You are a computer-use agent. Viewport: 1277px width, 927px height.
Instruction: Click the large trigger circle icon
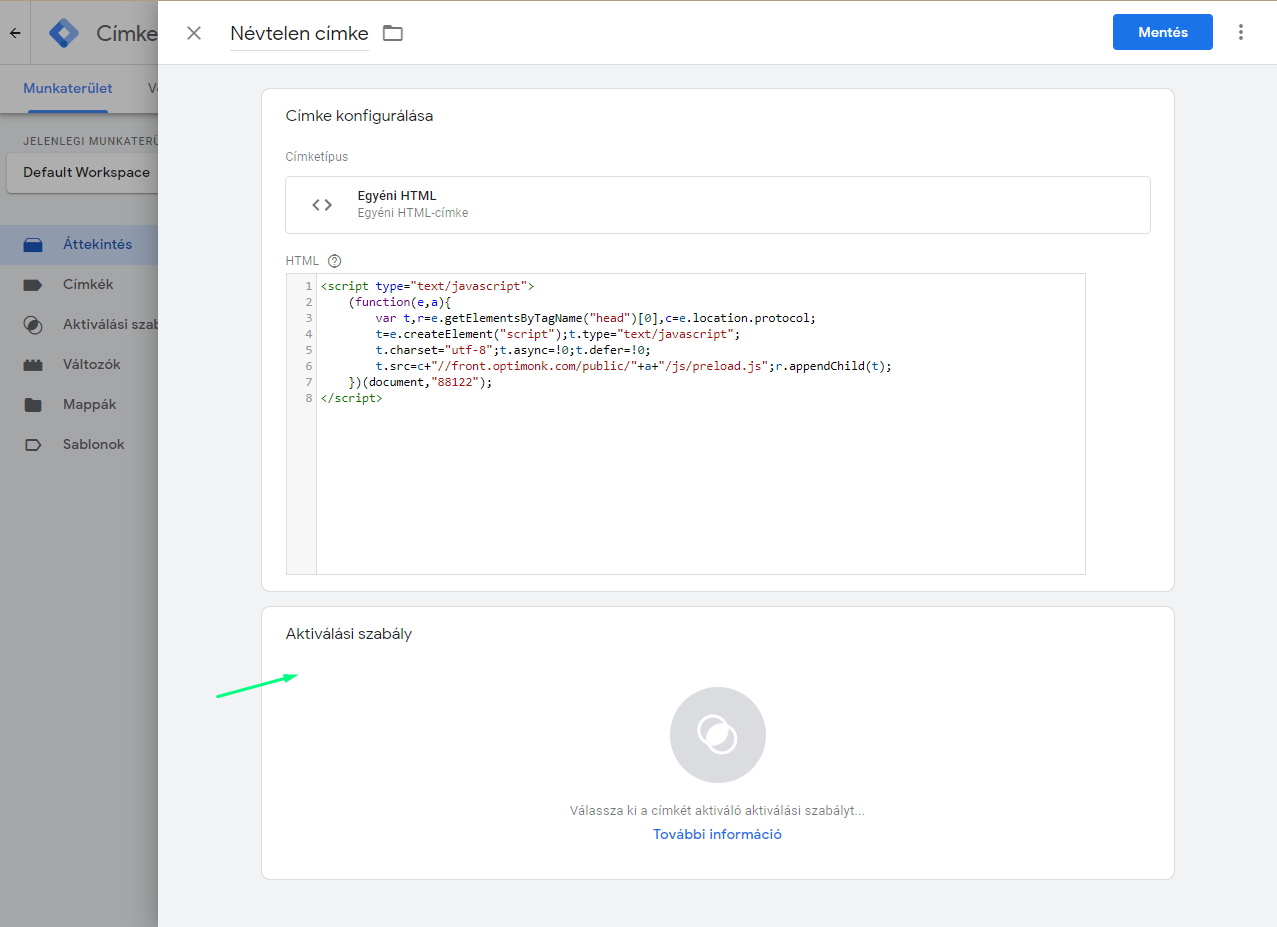718,735
